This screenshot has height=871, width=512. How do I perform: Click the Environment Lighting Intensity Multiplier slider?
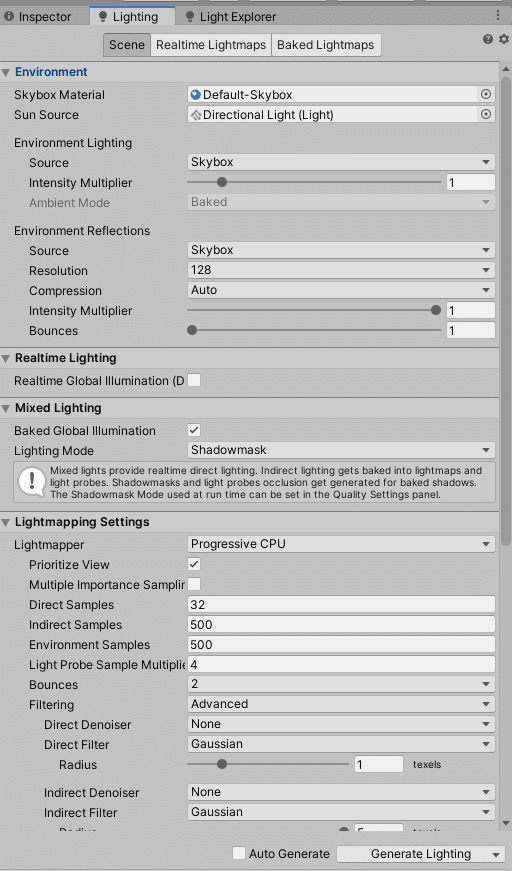[x=314, y=182]
